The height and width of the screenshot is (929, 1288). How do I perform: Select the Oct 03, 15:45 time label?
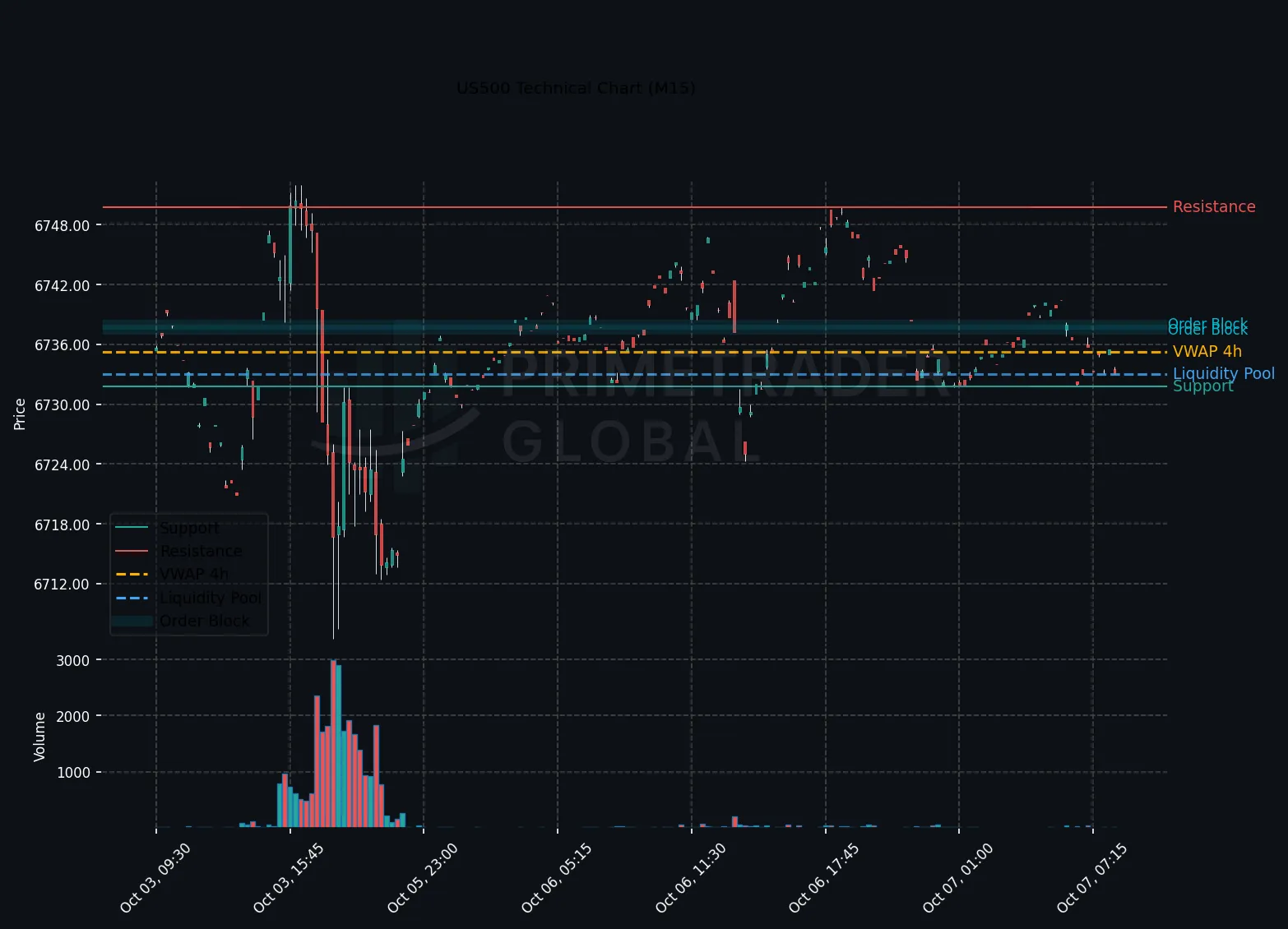pyautogui.click(x=289, y=877)
